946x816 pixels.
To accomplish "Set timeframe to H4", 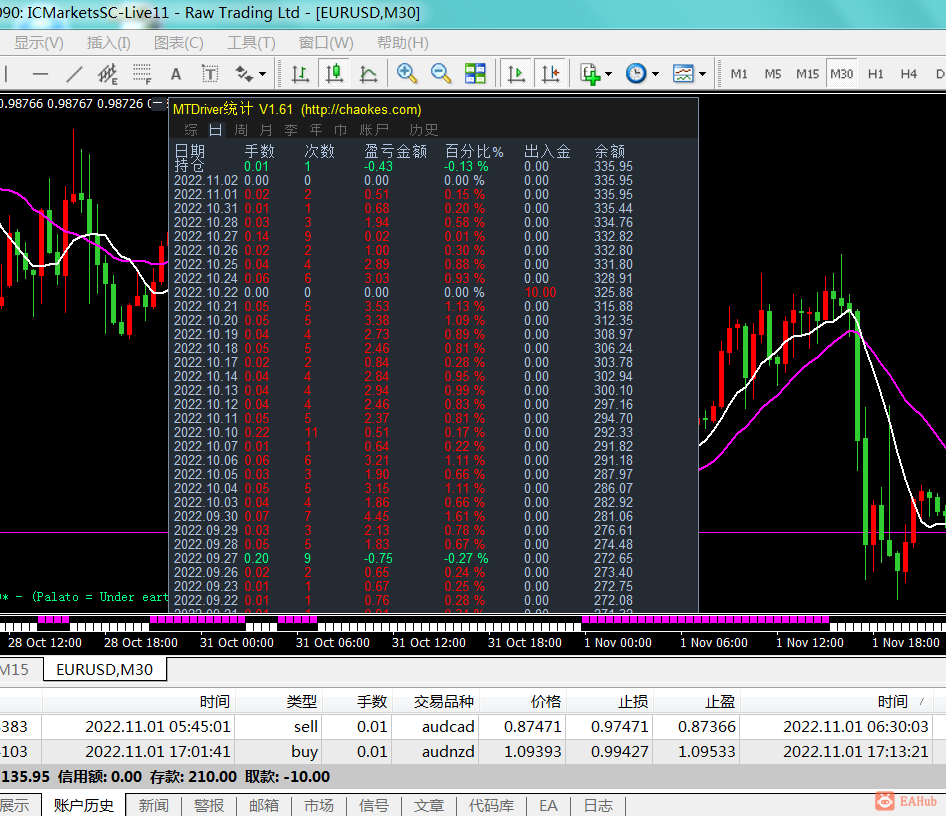I will pyautogui.click(x=909, y=74).
